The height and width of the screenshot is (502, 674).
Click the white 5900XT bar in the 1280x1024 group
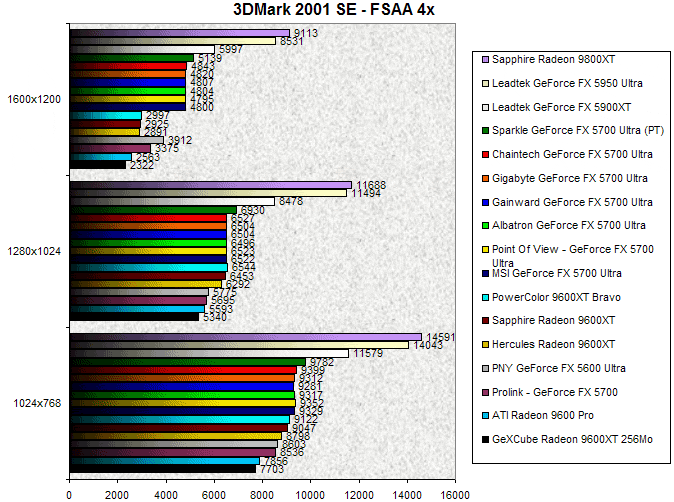(172, 201)
